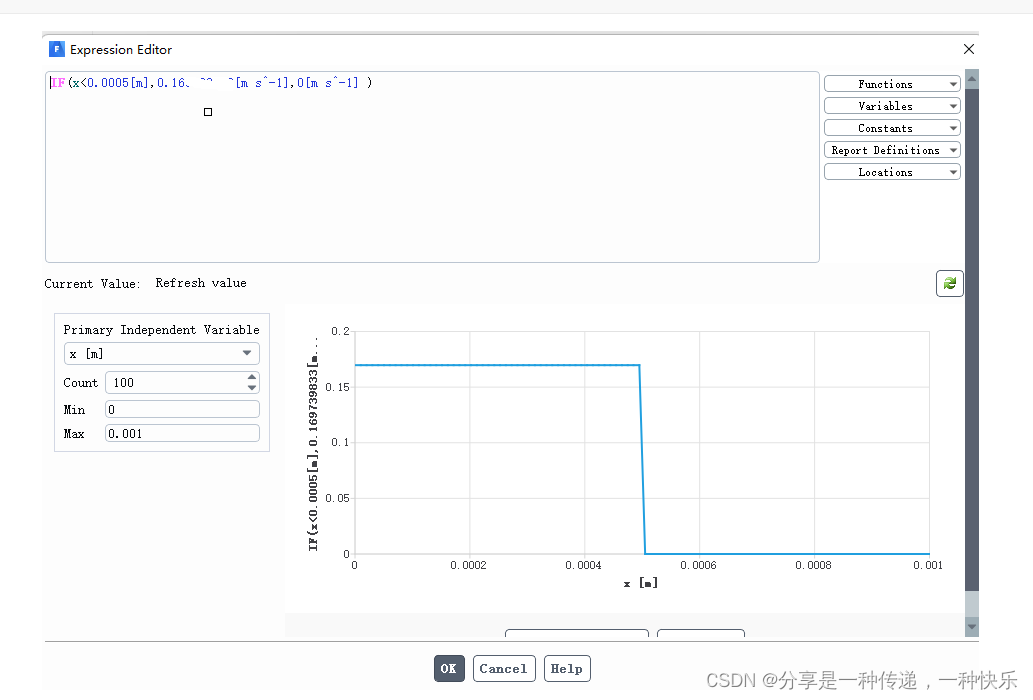Click the Expression Editor title bar icon
The width and height of the screenshot is (1033, 700).
click(56, 48)
